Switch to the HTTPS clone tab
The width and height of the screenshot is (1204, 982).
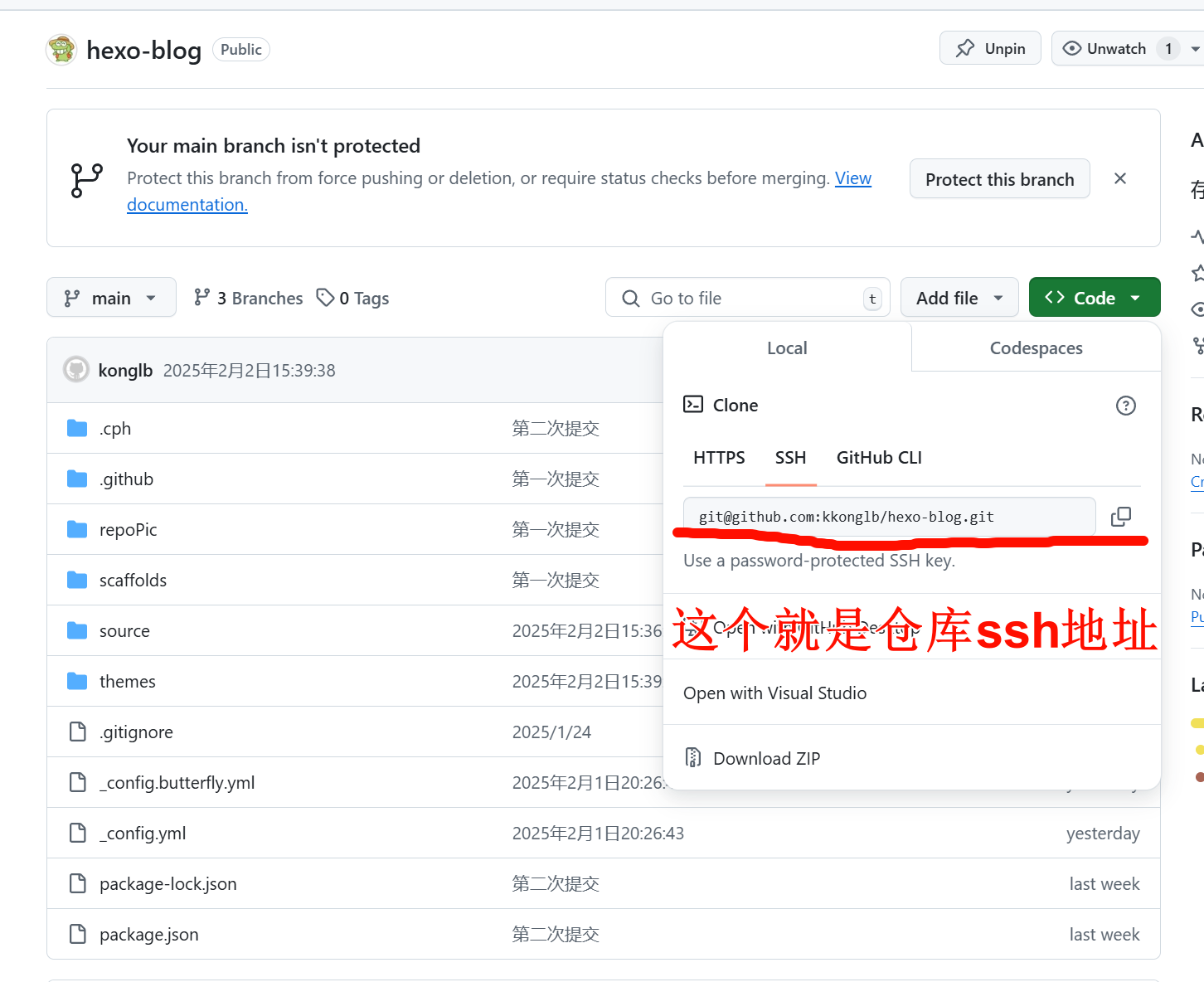click(x=719, y=458)
